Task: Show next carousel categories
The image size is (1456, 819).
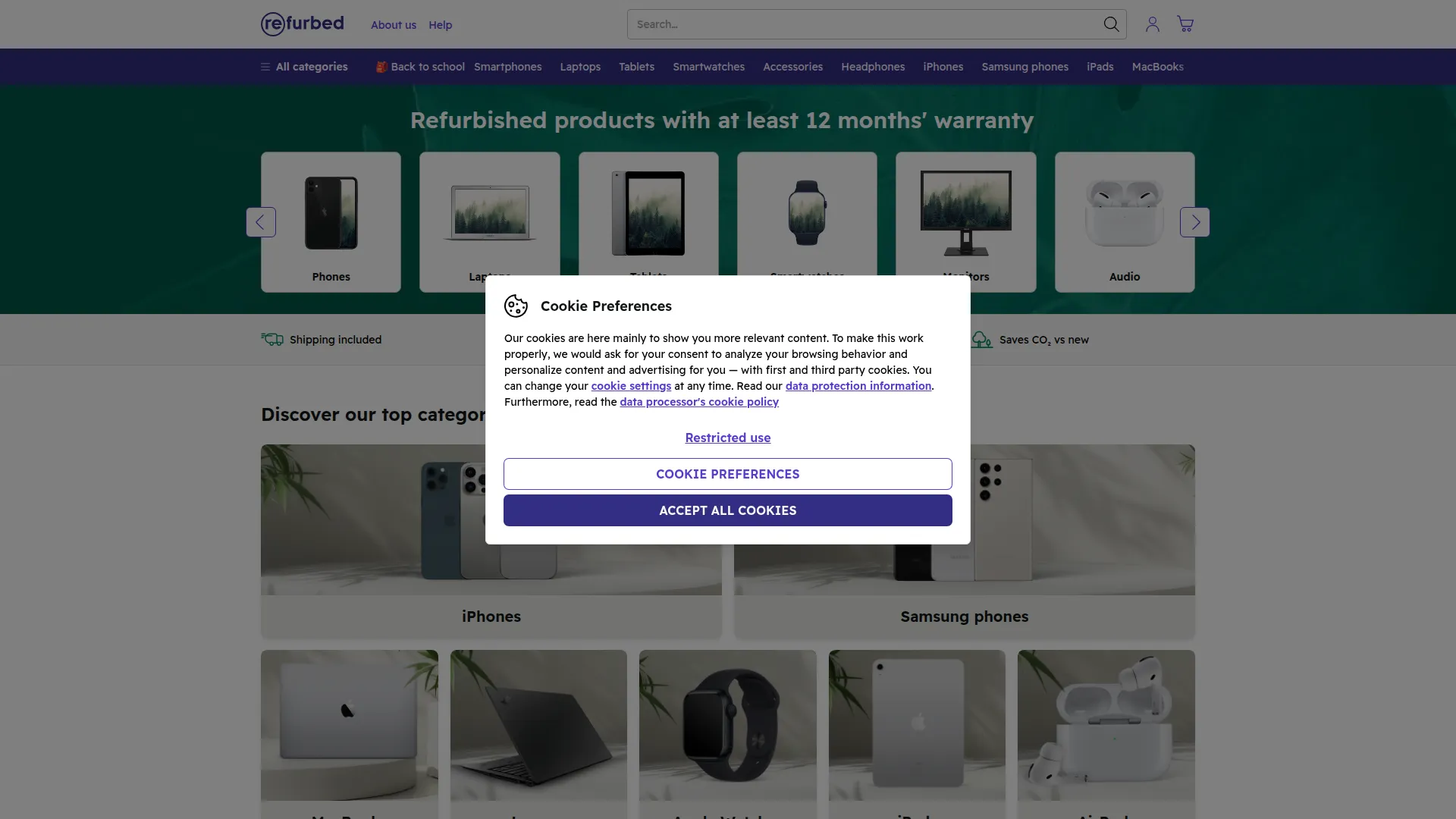Action: pos(1195,222)
